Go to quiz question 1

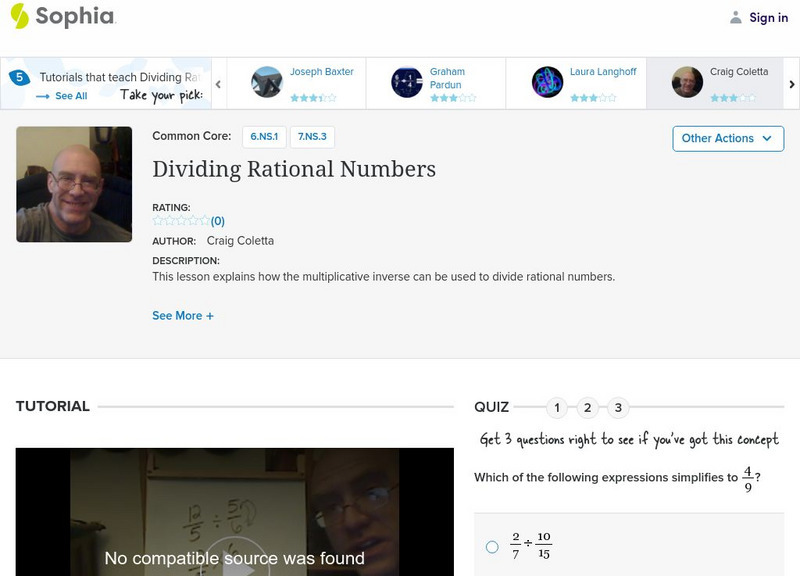click(557, 407)
